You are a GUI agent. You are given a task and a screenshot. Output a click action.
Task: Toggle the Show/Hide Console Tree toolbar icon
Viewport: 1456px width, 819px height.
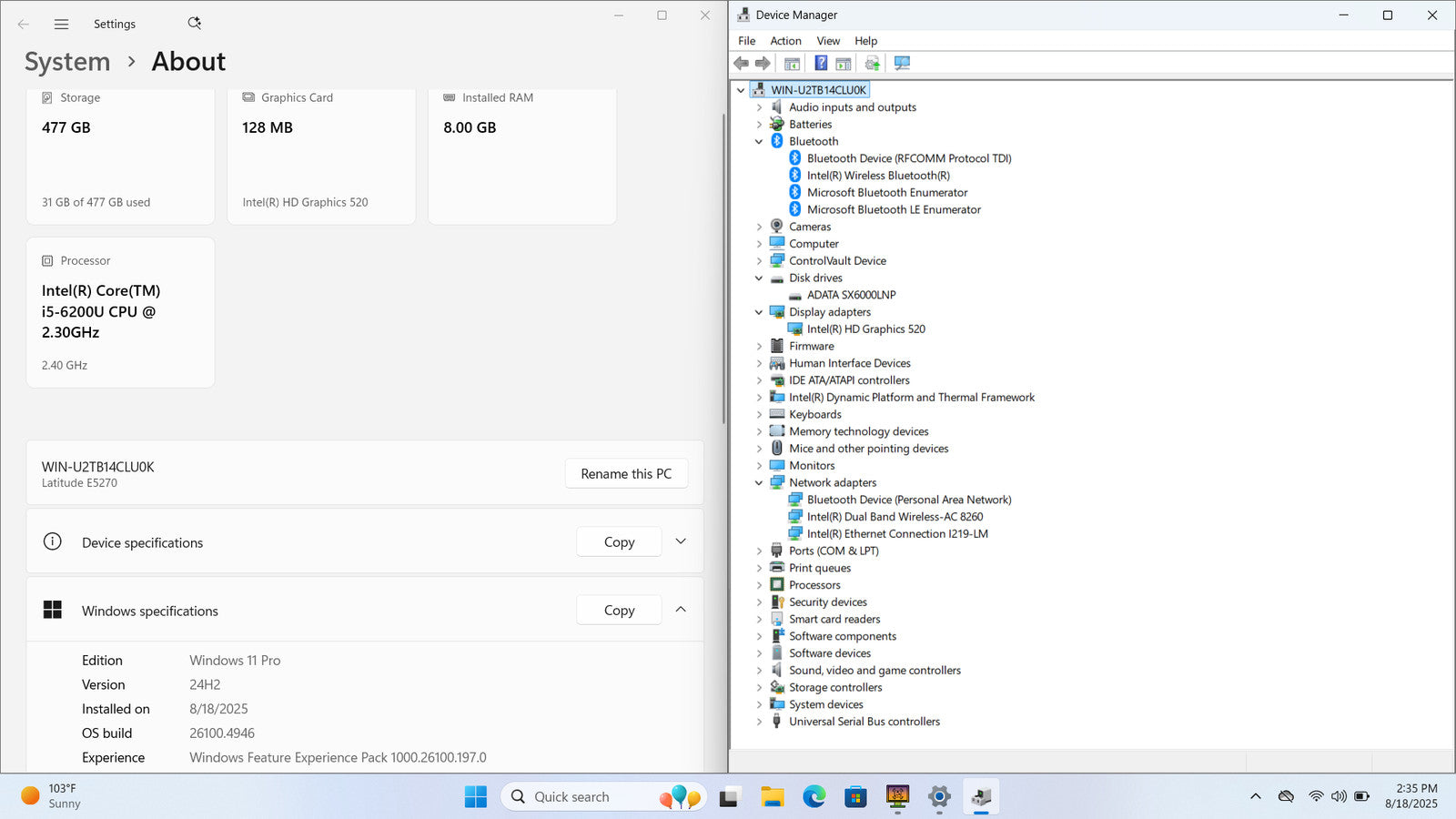pyautogui.click(x=792, y=64)
